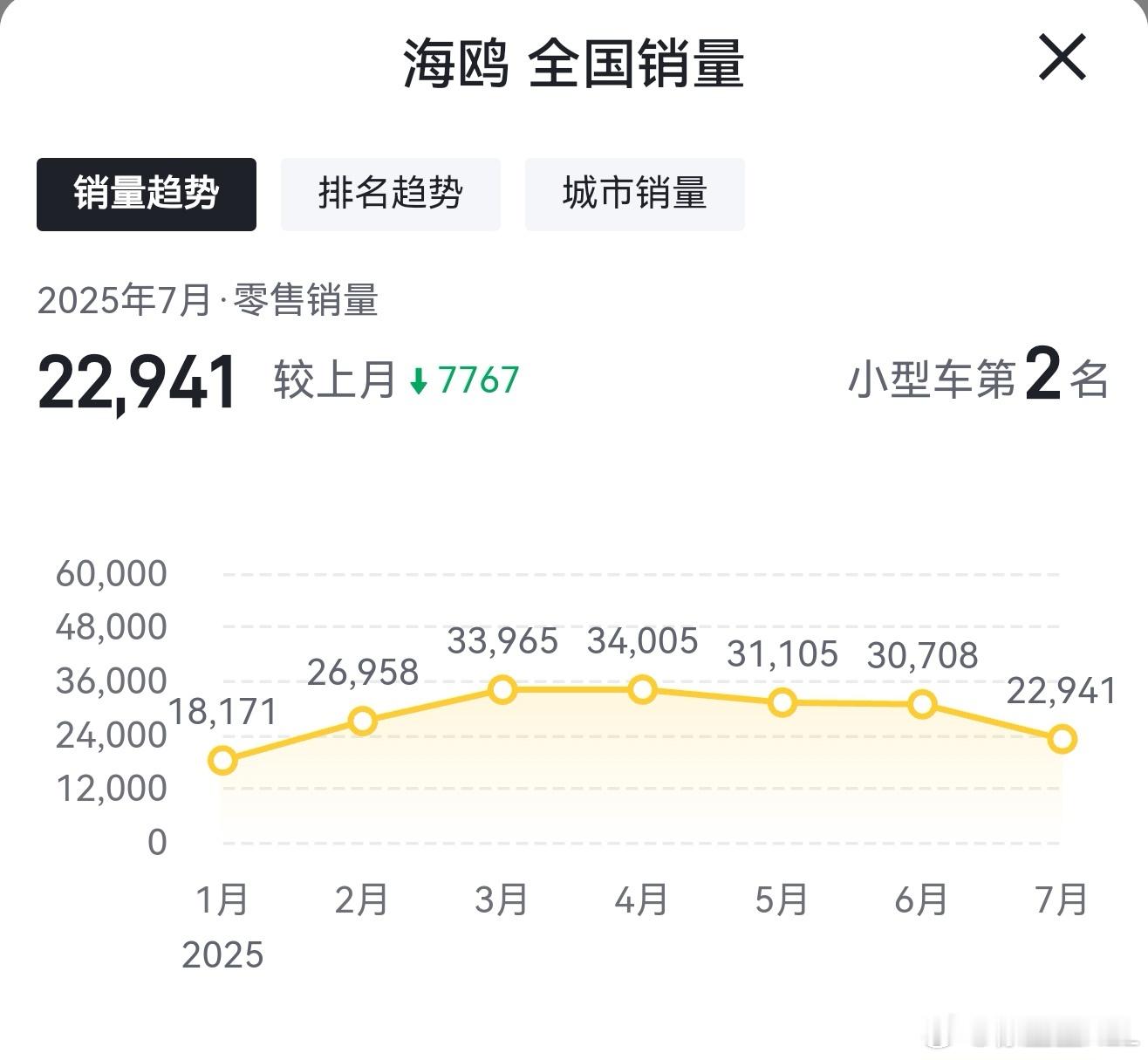
Task: Click the May data point marker
Action: pos(782,702)
